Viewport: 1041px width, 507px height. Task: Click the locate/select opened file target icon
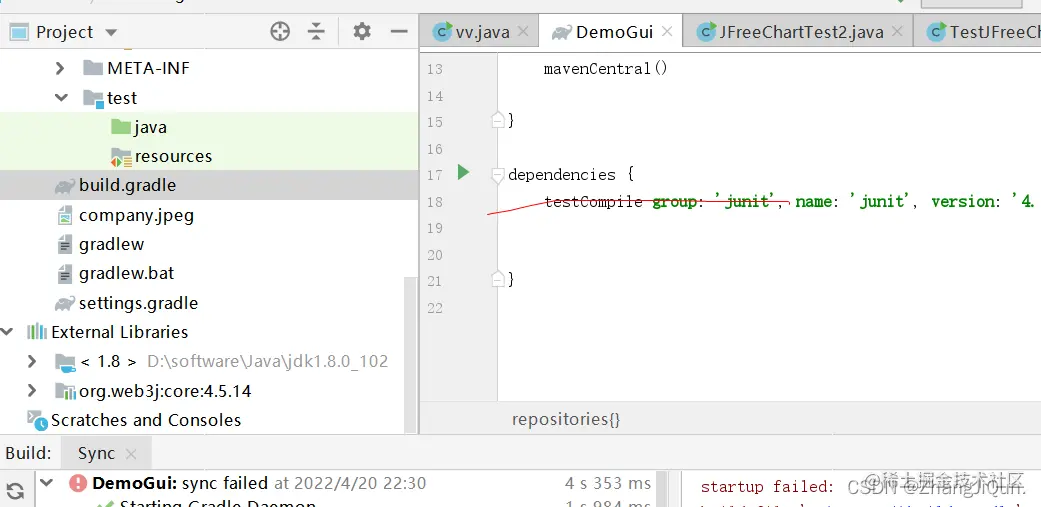280,31
